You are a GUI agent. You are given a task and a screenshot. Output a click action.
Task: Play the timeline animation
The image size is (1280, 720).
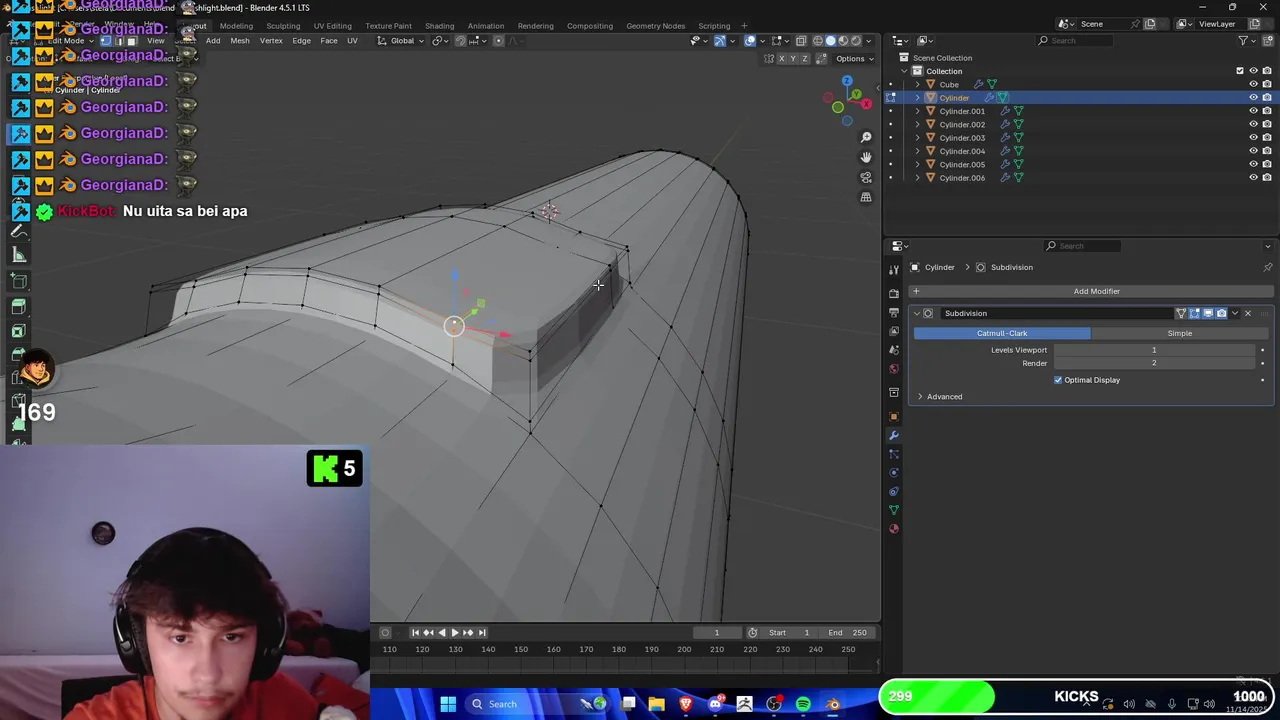click(454, 632)
